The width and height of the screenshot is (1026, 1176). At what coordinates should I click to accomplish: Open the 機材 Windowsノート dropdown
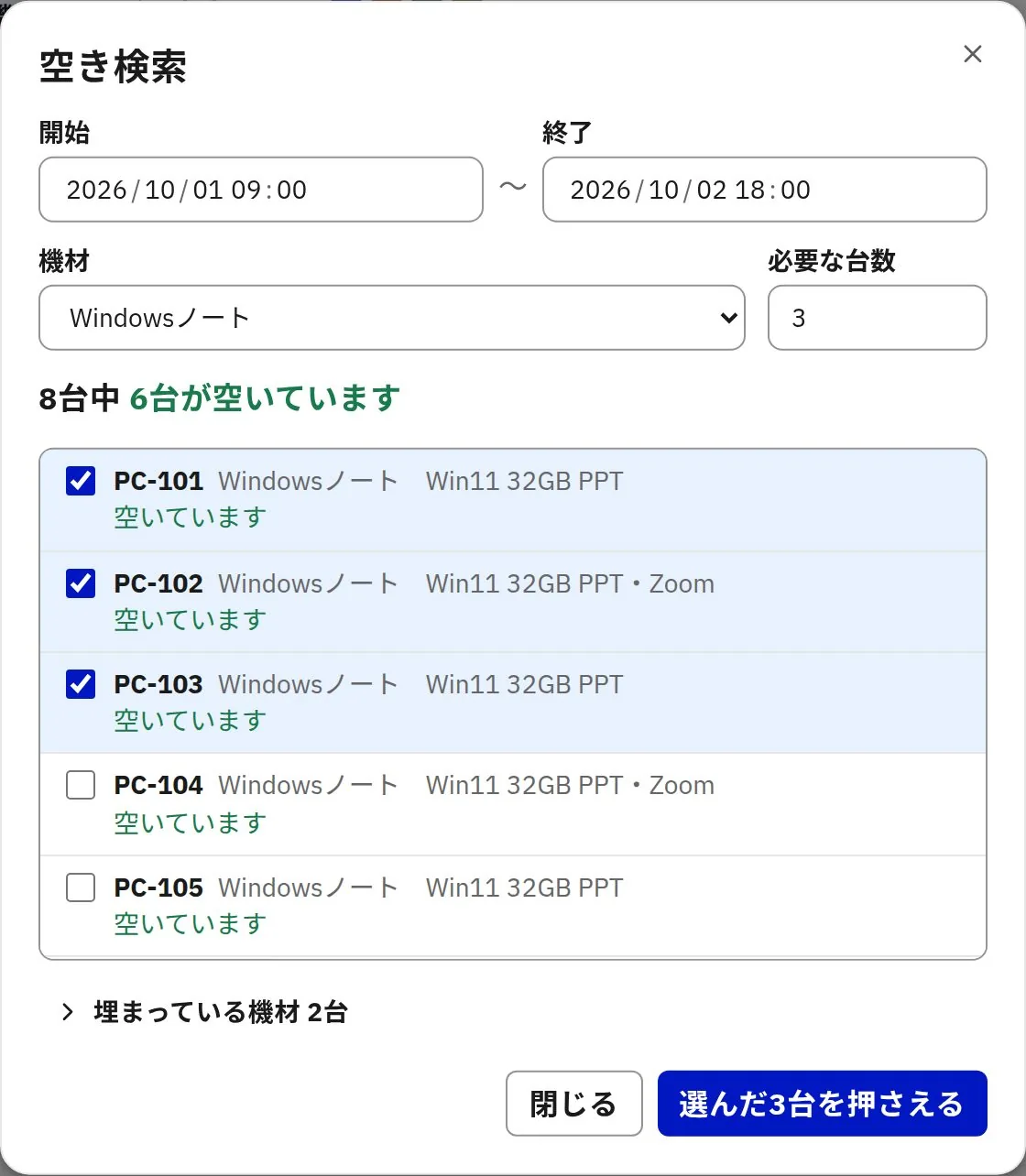392,318
